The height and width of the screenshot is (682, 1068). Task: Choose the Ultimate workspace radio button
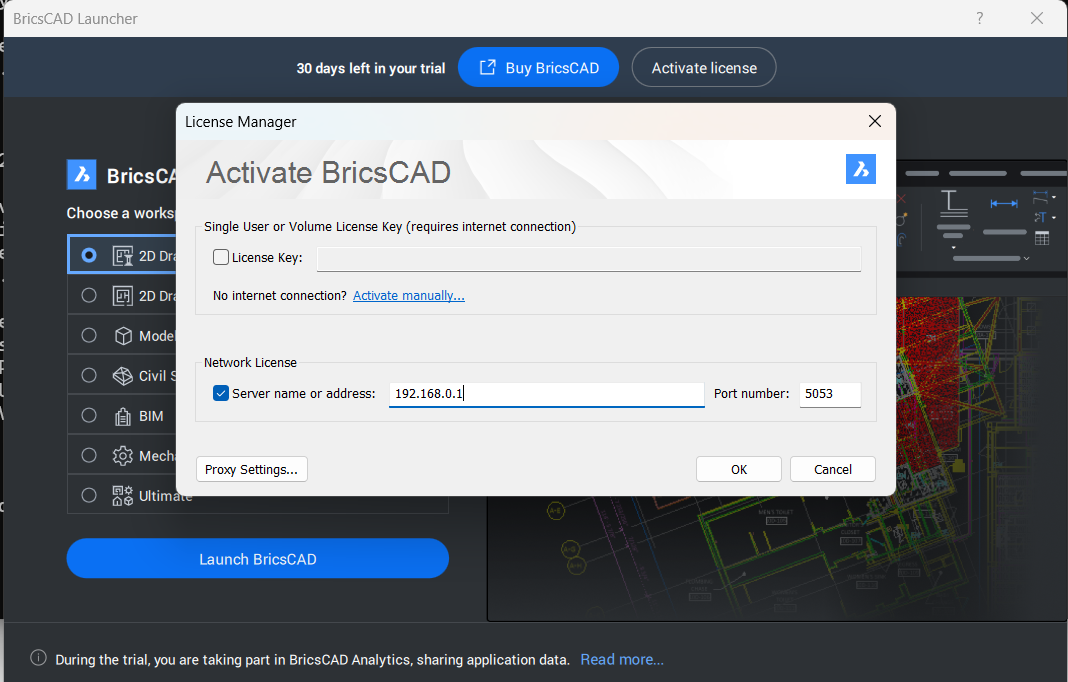pyautogui.click(x=89, y=495)
